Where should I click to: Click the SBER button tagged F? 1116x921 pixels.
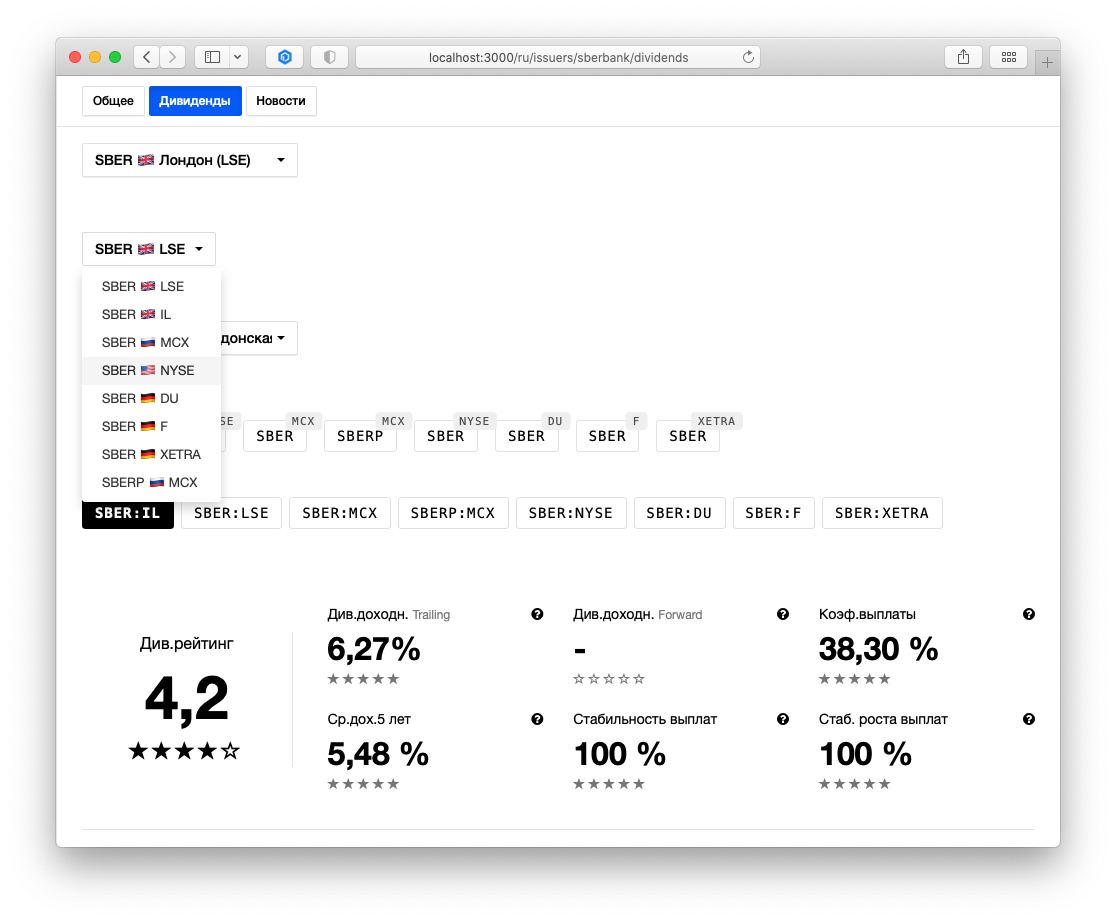pos(607,436)
